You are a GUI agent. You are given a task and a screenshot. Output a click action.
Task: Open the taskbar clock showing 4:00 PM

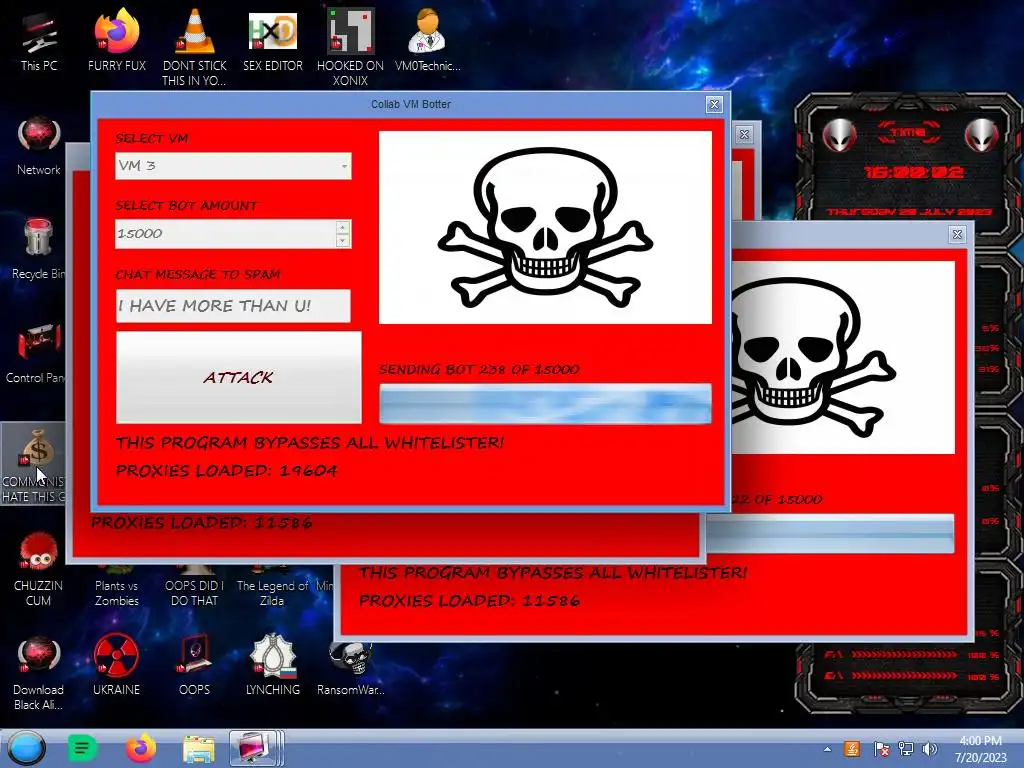(x=980, y=749)
